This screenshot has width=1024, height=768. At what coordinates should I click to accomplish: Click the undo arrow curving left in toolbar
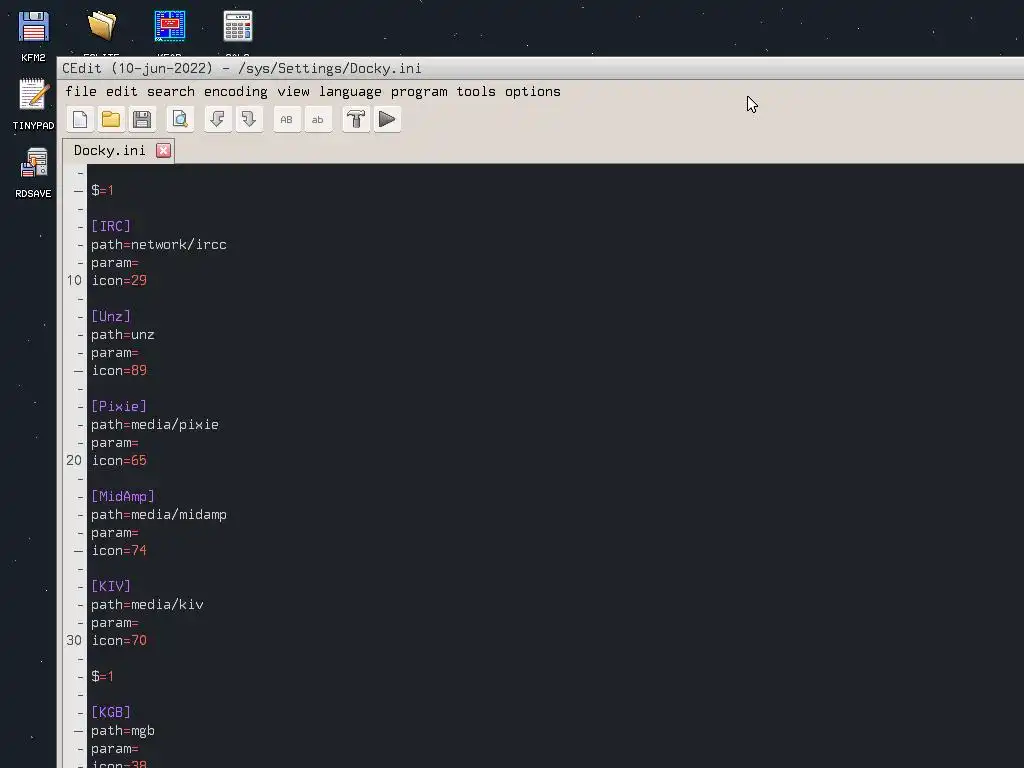(217, 120)
